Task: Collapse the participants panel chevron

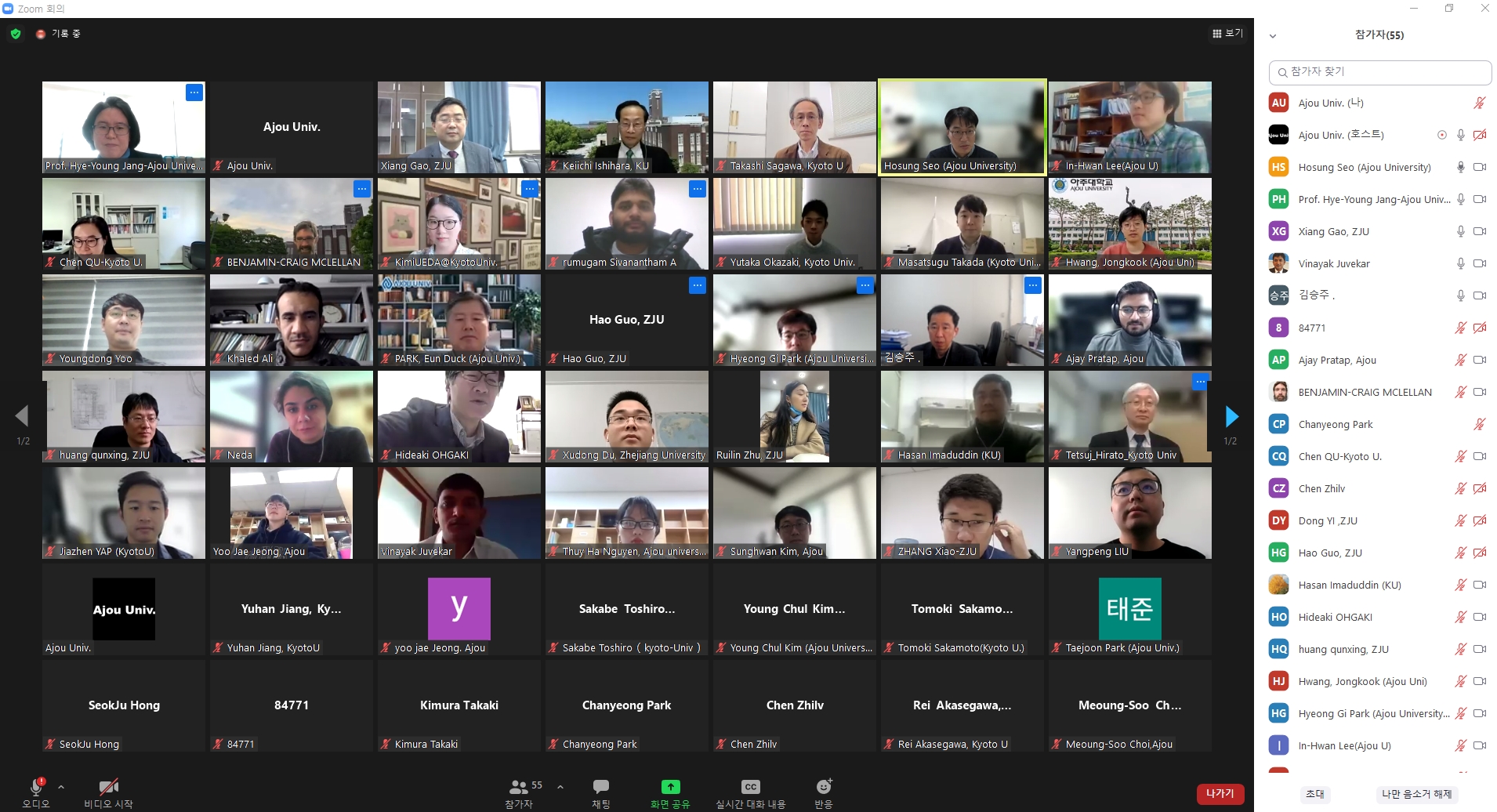Action: coord(1273,35)
